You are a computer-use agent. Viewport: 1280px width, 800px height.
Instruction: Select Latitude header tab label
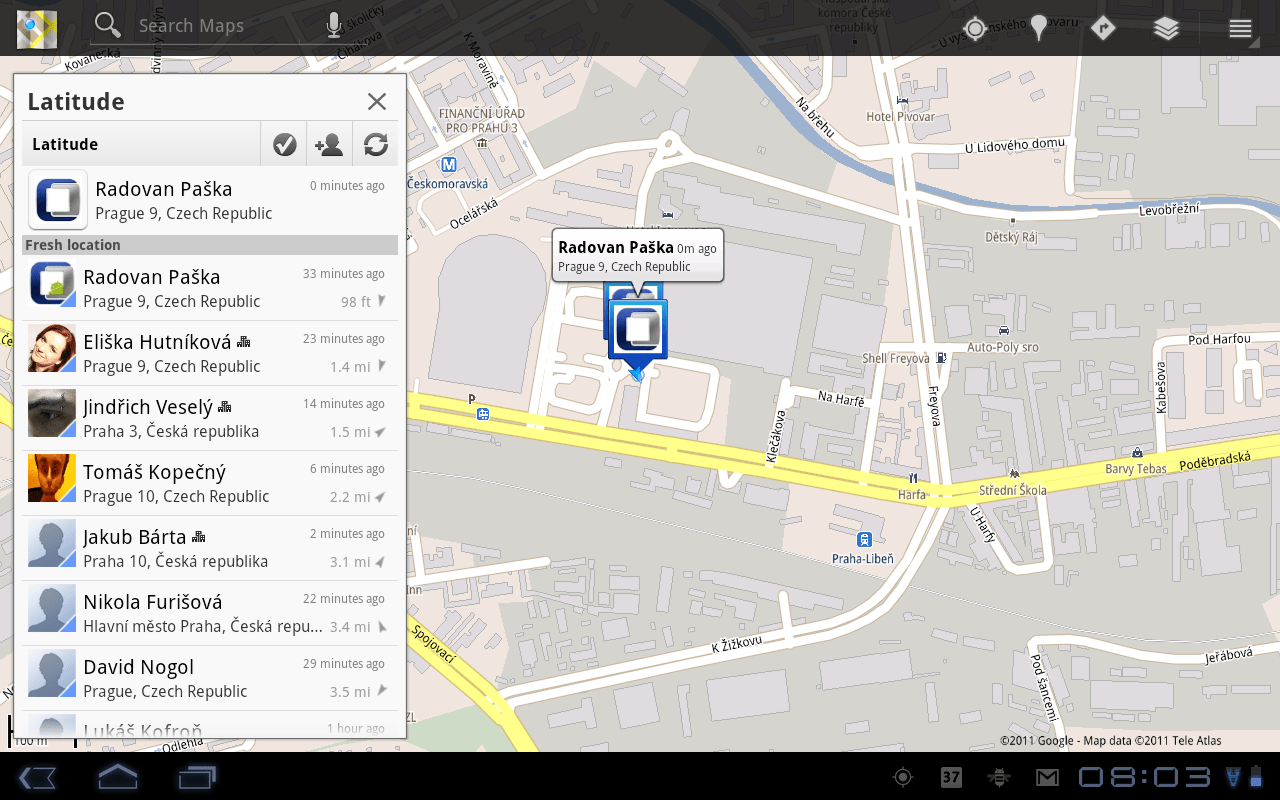pos(65,144)
